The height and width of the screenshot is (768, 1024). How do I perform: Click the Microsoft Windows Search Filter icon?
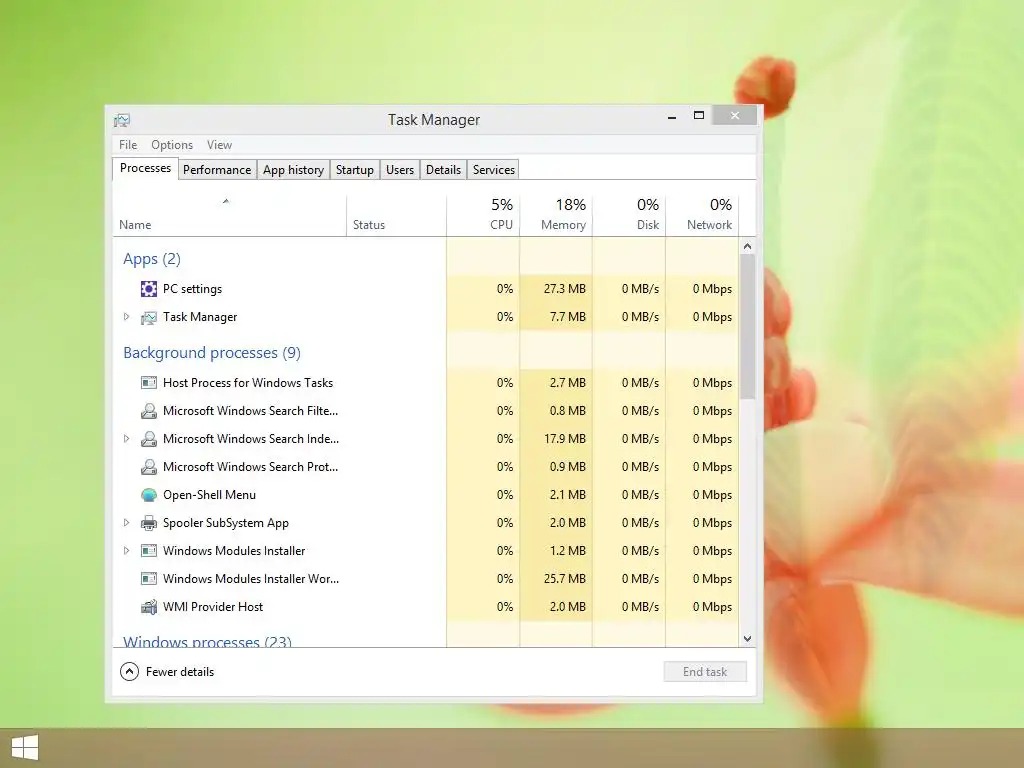click(x=149, y=411)
